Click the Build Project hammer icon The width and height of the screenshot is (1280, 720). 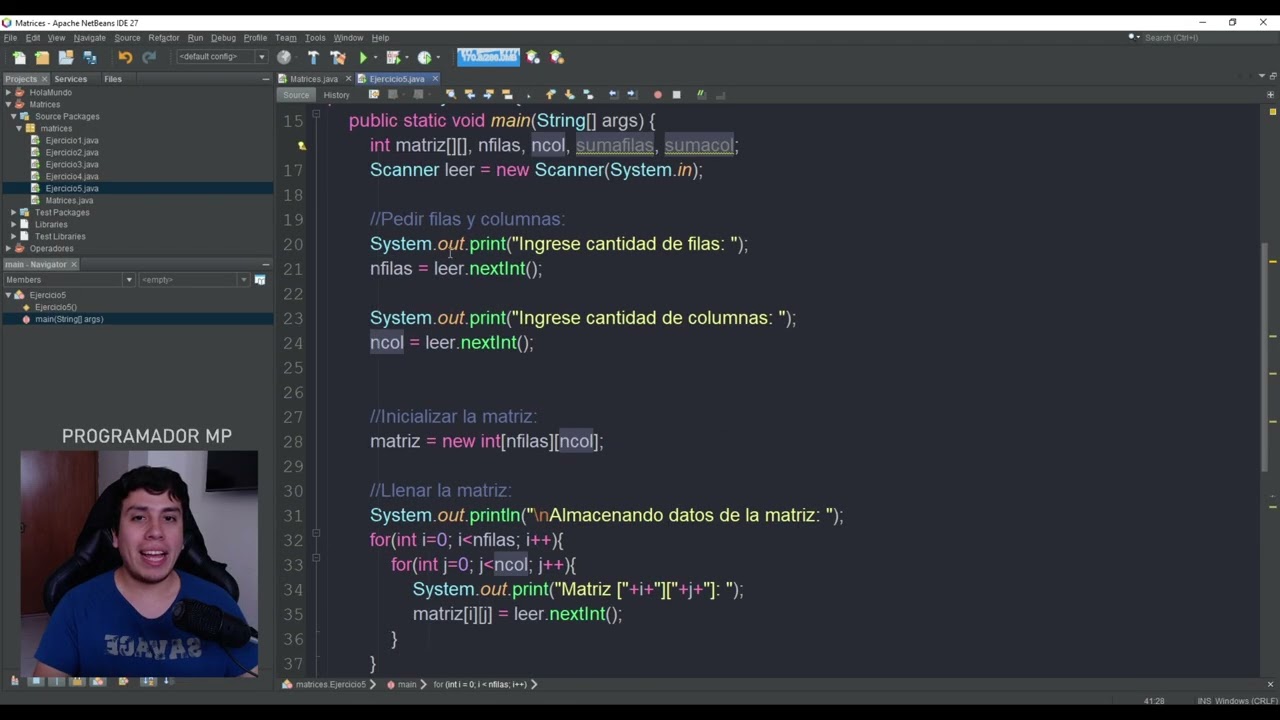(x=313, y=57)
